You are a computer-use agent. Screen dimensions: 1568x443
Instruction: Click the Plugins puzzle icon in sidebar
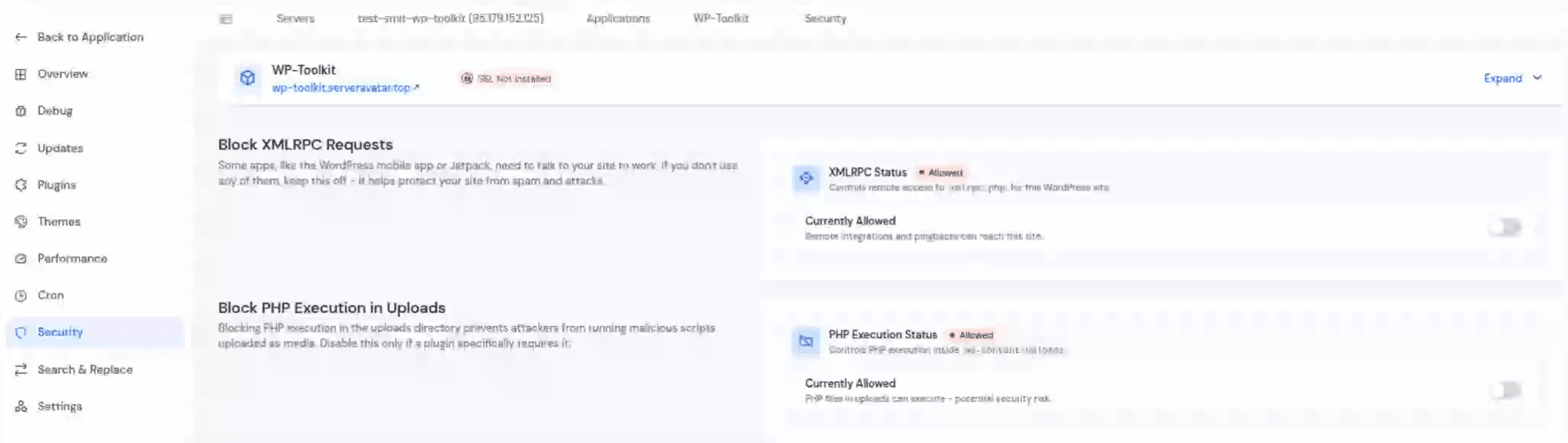pos(21,185)
